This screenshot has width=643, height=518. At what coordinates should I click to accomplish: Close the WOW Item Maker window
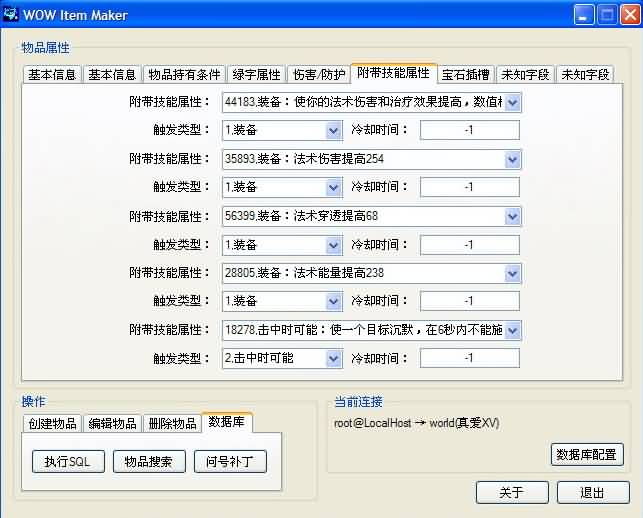630,15
